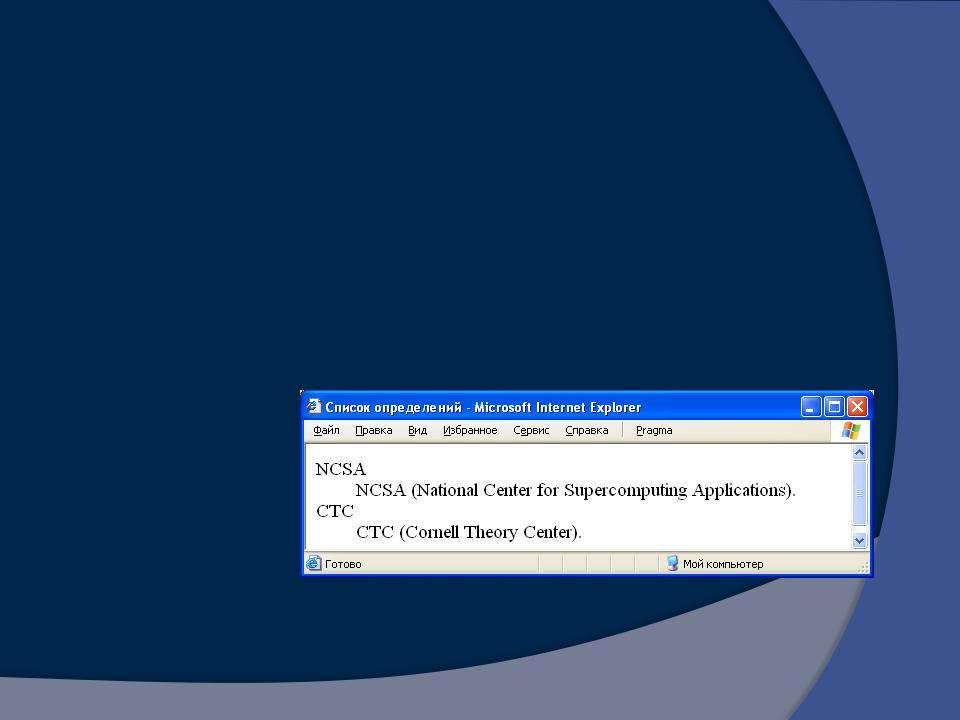This screenshot has width=960, height=720.
Task: Click the National Center for Supercomputing Applications description
Action: point(575,490)
